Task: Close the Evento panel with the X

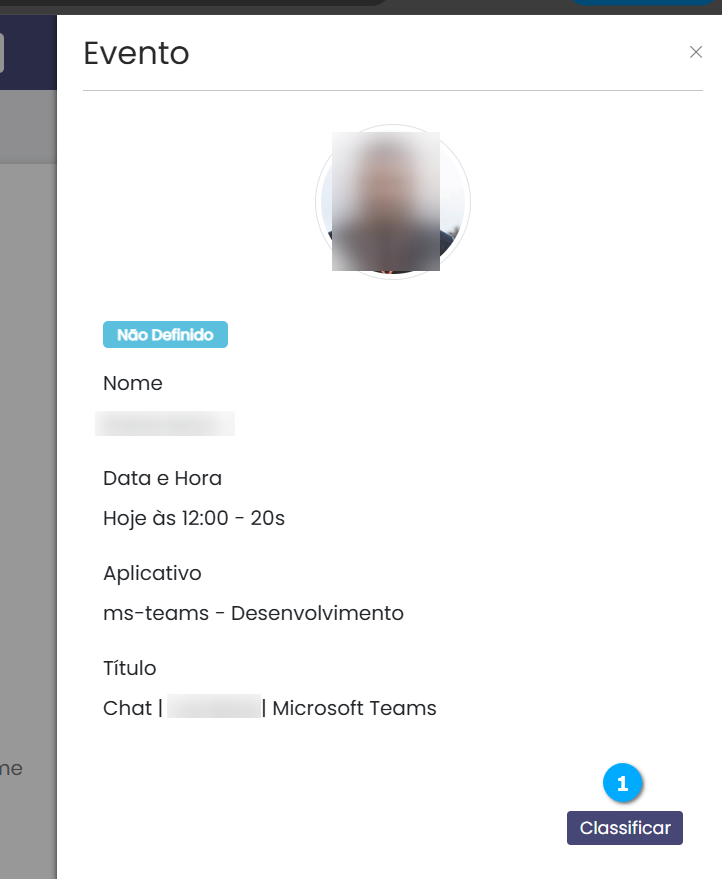Action: (x=696, y=52)
